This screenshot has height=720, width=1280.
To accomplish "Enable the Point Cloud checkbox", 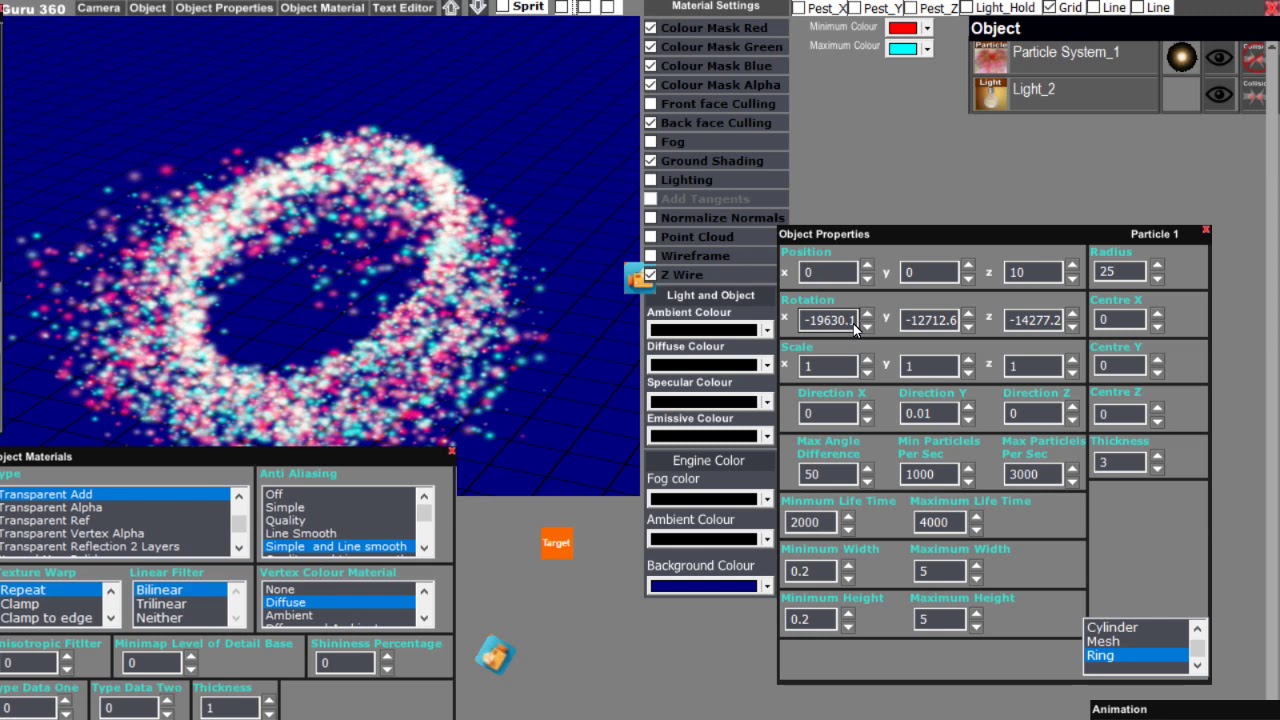I will click(x=651, y=237).
